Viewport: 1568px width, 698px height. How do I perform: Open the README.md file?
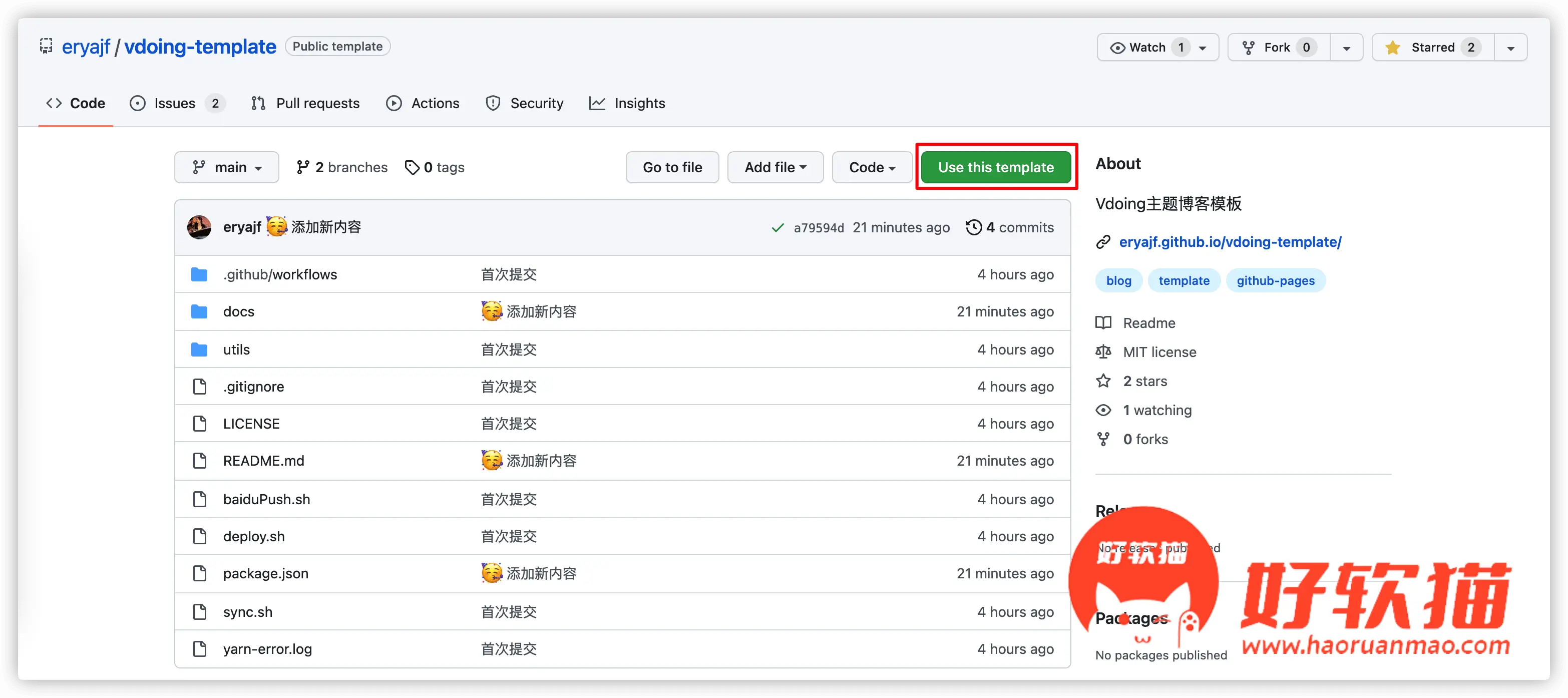(263, 461)
